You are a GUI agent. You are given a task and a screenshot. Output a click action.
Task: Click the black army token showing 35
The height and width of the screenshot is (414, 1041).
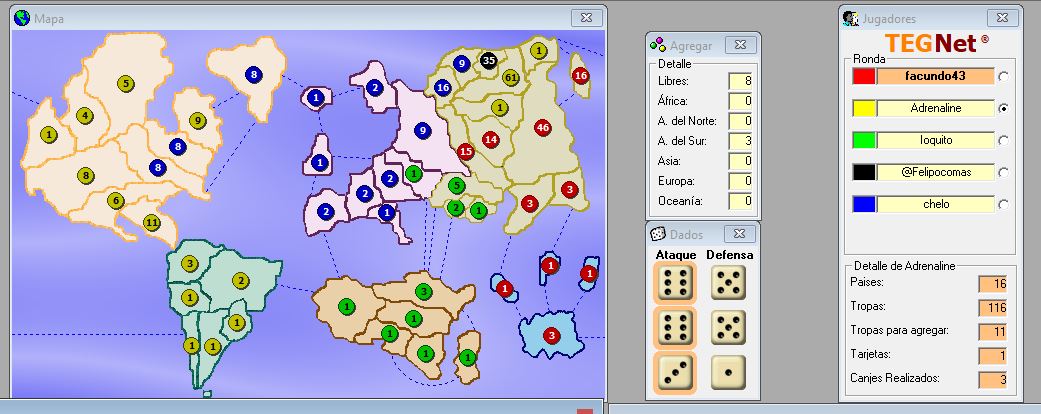tap(488, 60)
